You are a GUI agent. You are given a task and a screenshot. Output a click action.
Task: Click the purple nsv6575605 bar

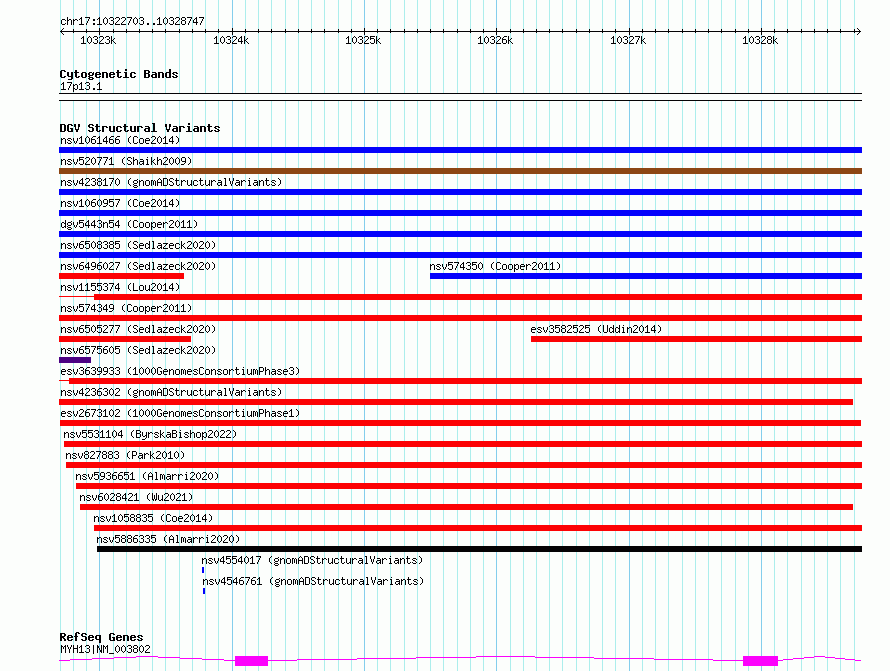(x=75, y=360)
